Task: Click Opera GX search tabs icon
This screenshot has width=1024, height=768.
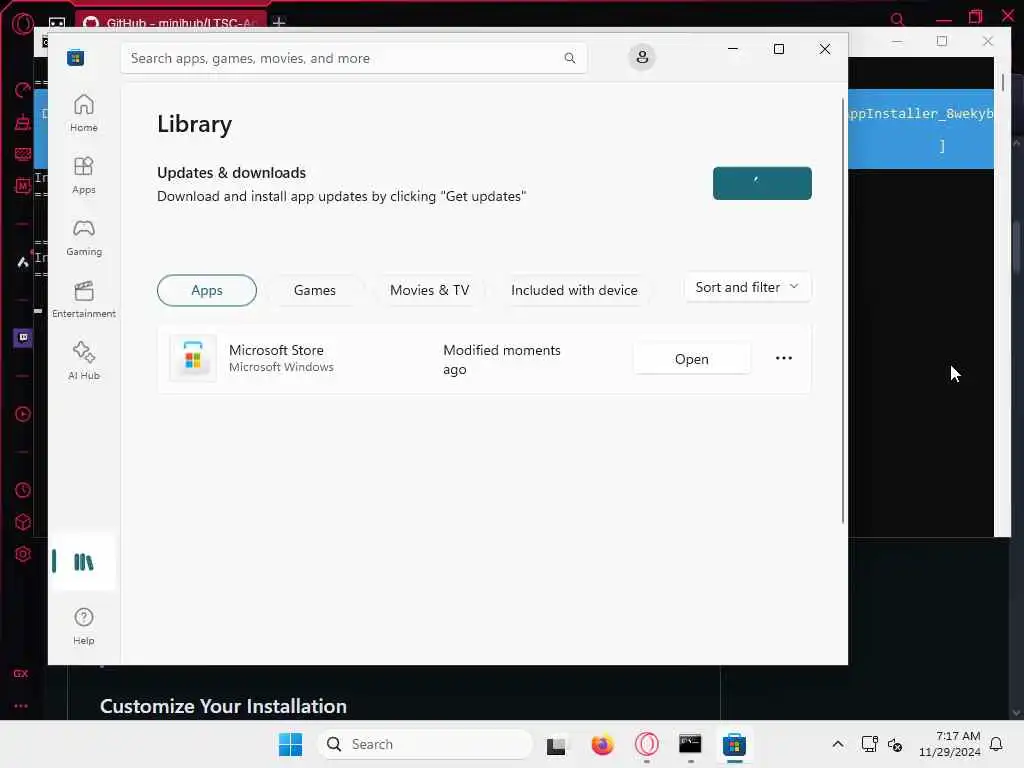Action: pyautogui.click(x=897, y=19)
